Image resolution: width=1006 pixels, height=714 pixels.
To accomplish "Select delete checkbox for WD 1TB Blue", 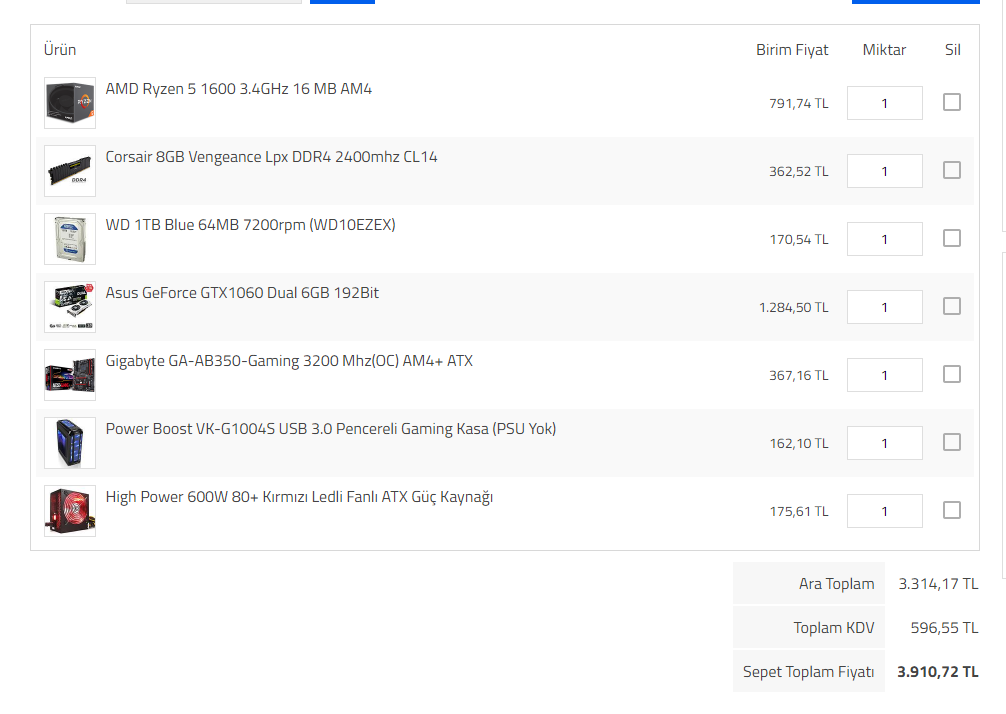I will tap(952, 238).
